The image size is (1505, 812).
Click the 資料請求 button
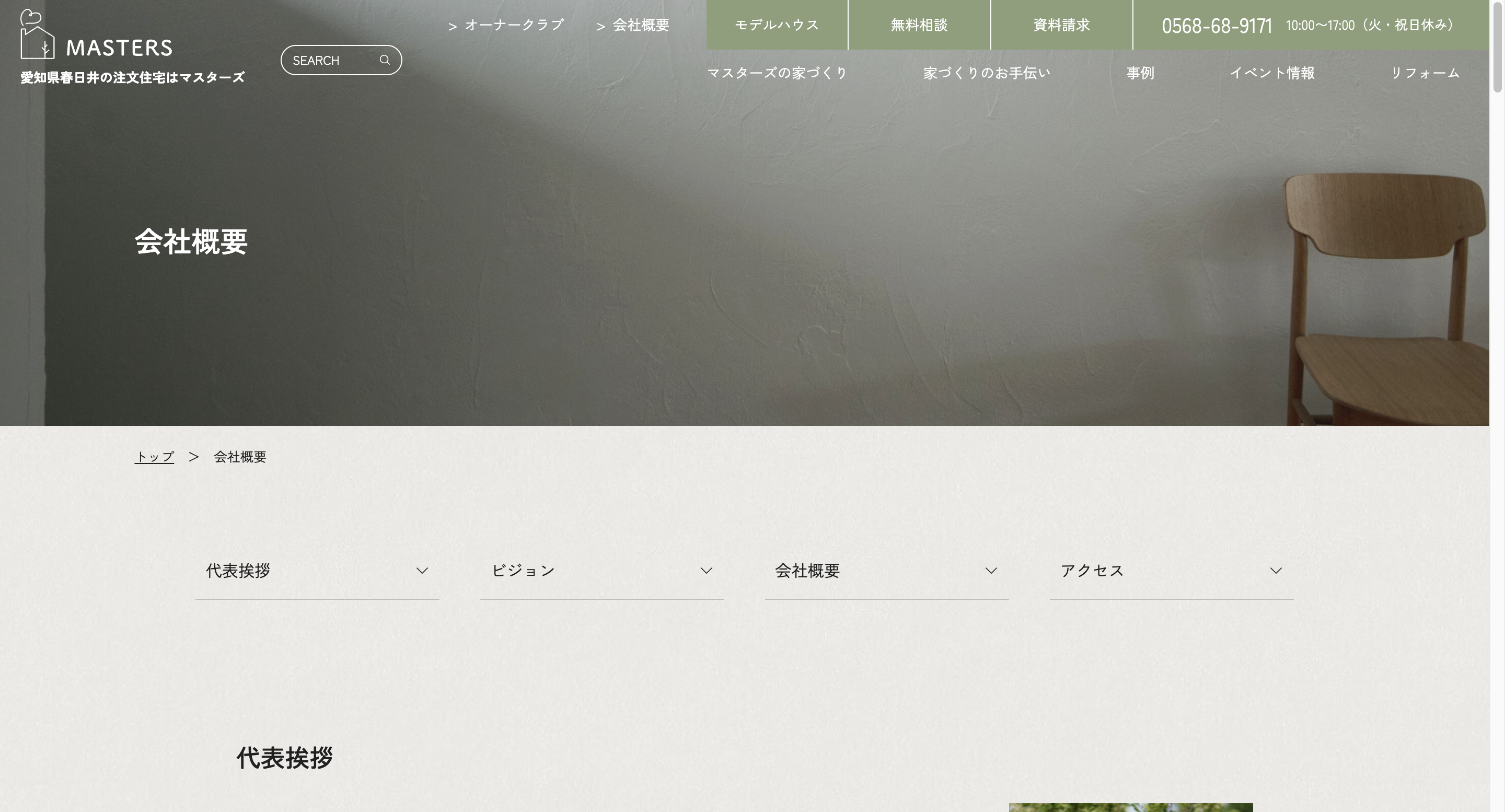coord(1061,25)
